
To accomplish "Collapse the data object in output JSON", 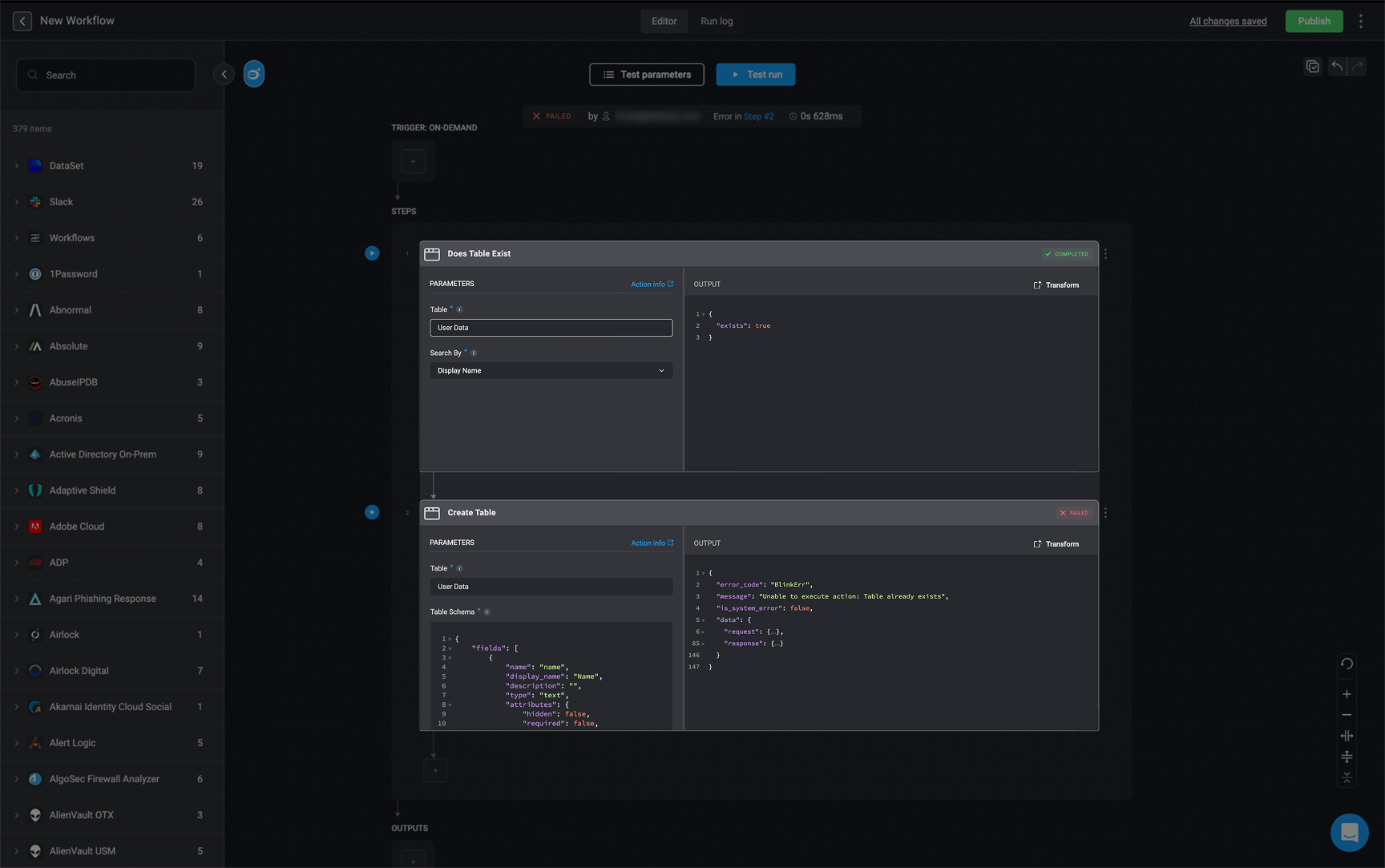I will 703,620.
